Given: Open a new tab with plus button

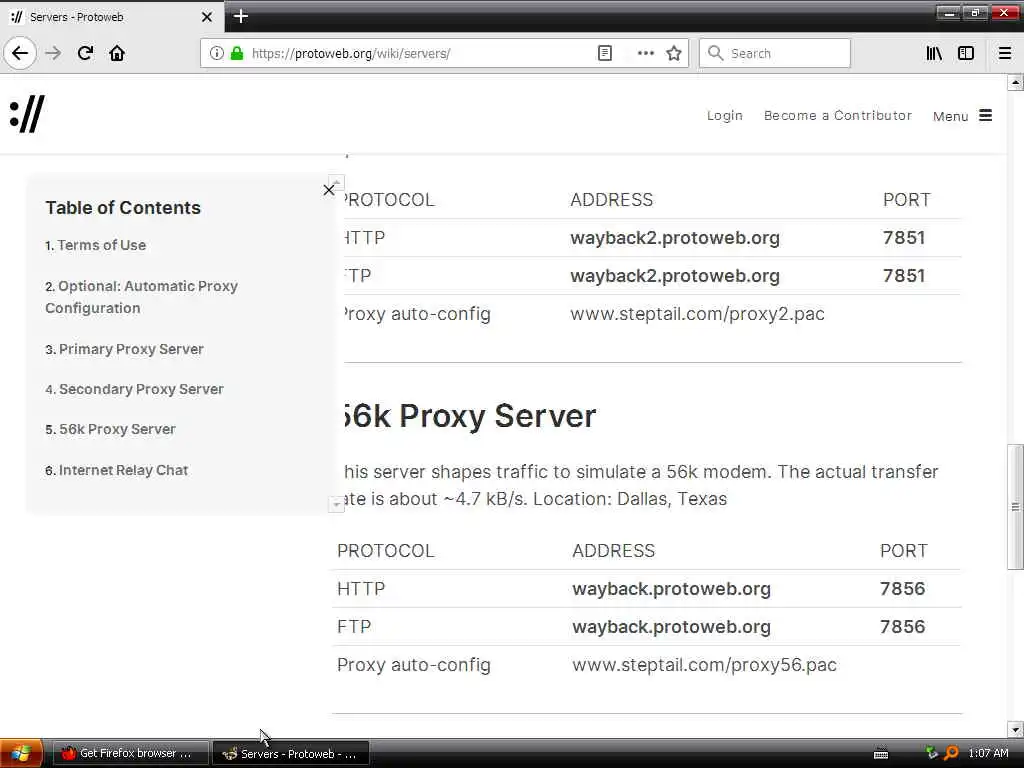Looking at the screenshot, I should [240, 16].
